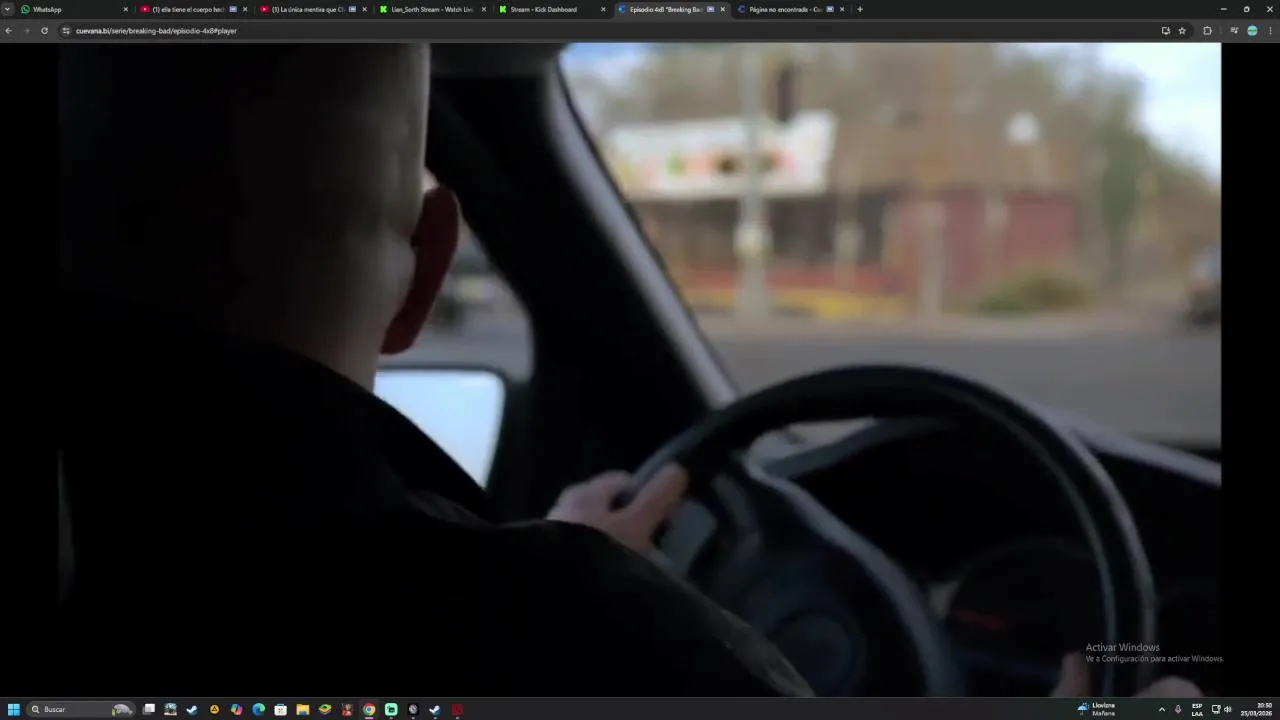Click the microphone tray icon
The height and width of the screenshot is (720, 1280).
click(x=1178, y=709)
